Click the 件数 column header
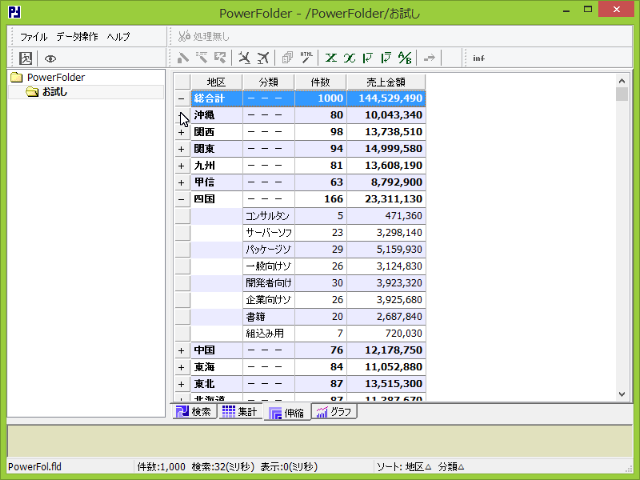This screenshot has width=640, height=480. click(x=320, y=82)
